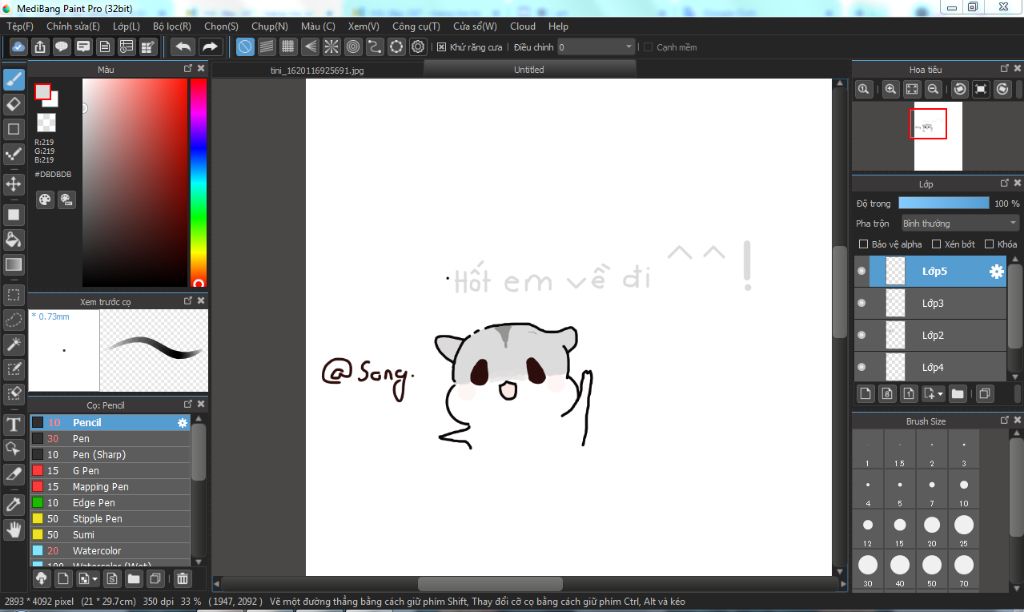The width and height of the screenshot is (1024, 612).
Task: Switch to tini_1620116925691.jpg tab
Action: click(317, 70)
